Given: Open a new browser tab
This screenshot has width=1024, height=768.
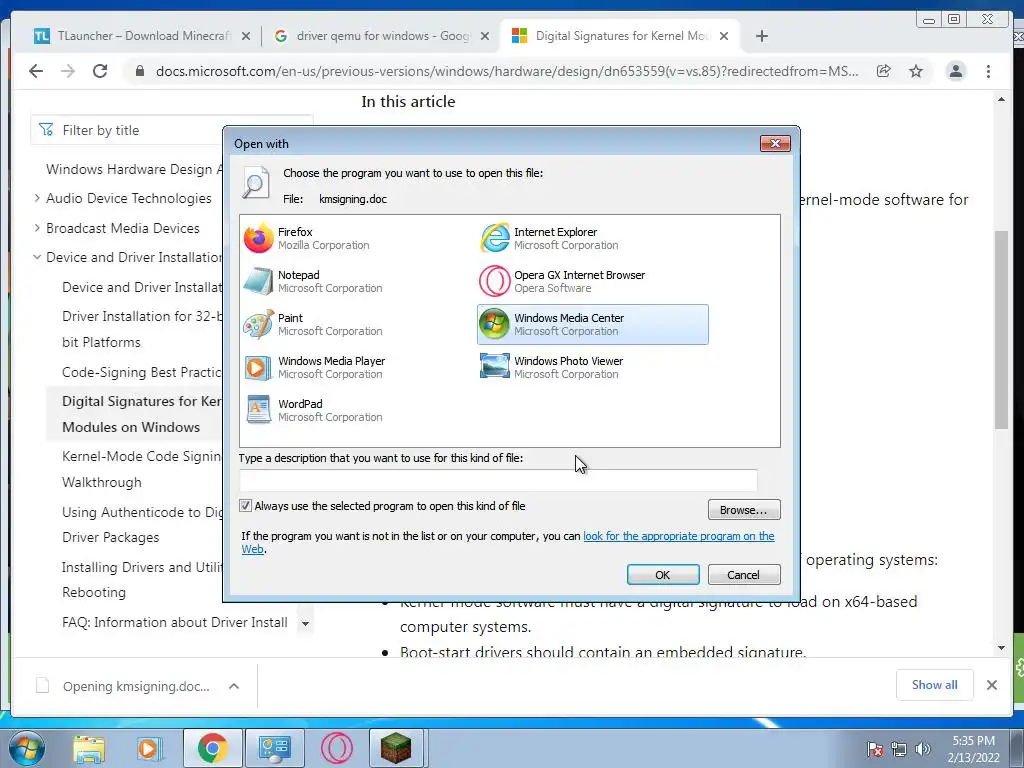Looking at the screenshot, I should pos(761,36).
